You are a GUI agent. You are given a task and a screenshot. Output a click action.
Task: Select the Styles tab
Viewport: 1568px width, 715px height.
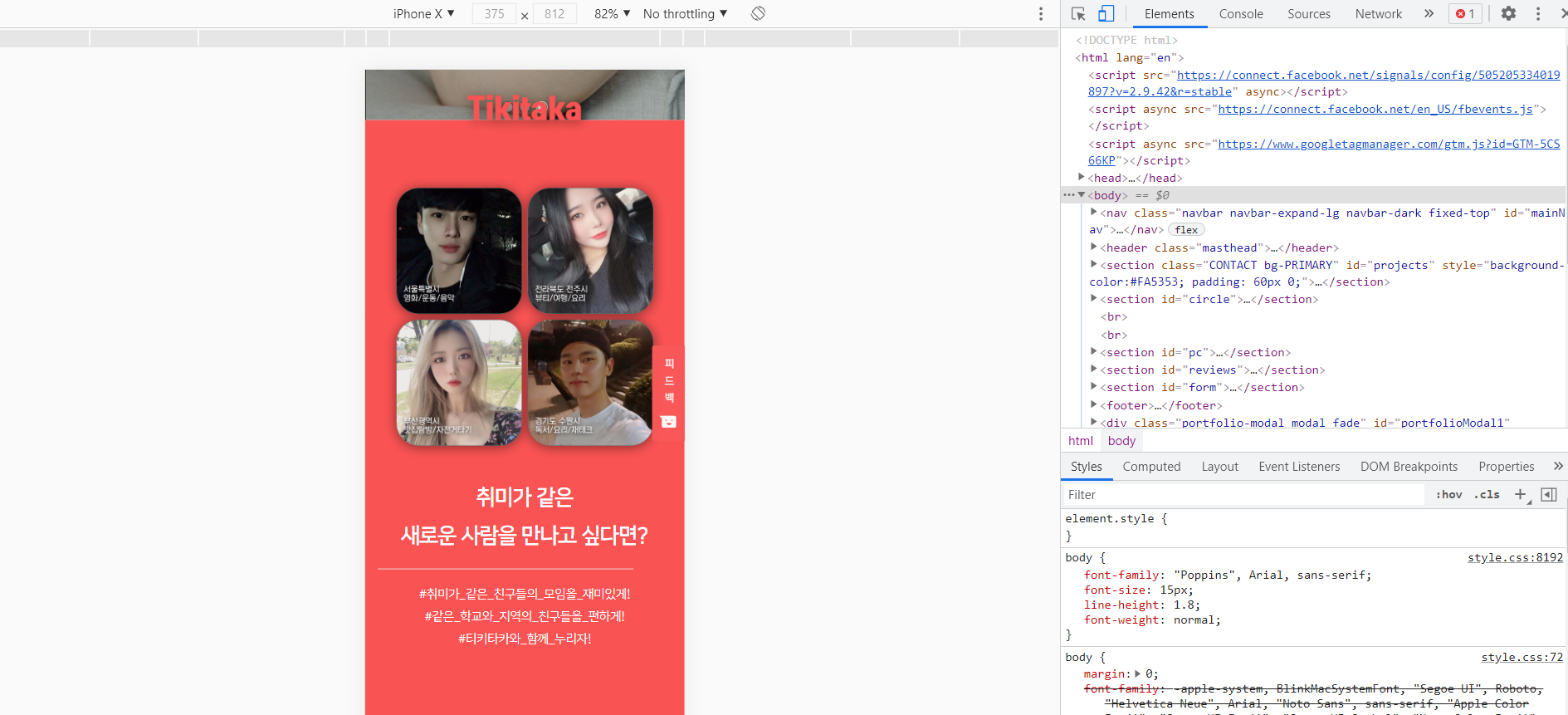coord(1086,467)
